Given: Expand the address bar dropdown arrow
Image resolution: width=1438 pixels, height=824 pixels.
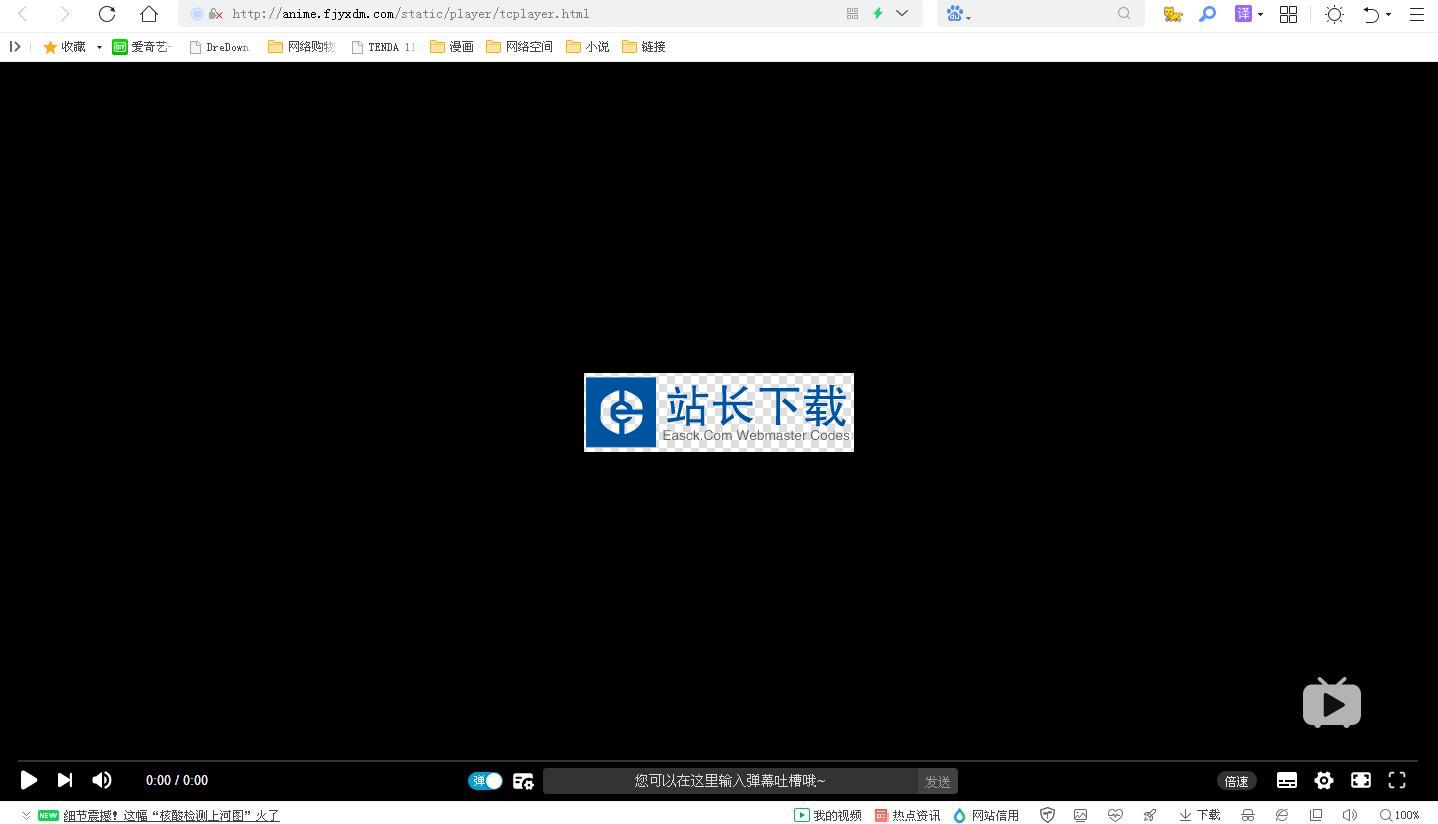Looking at the screenshot, I should click(902, 14).
